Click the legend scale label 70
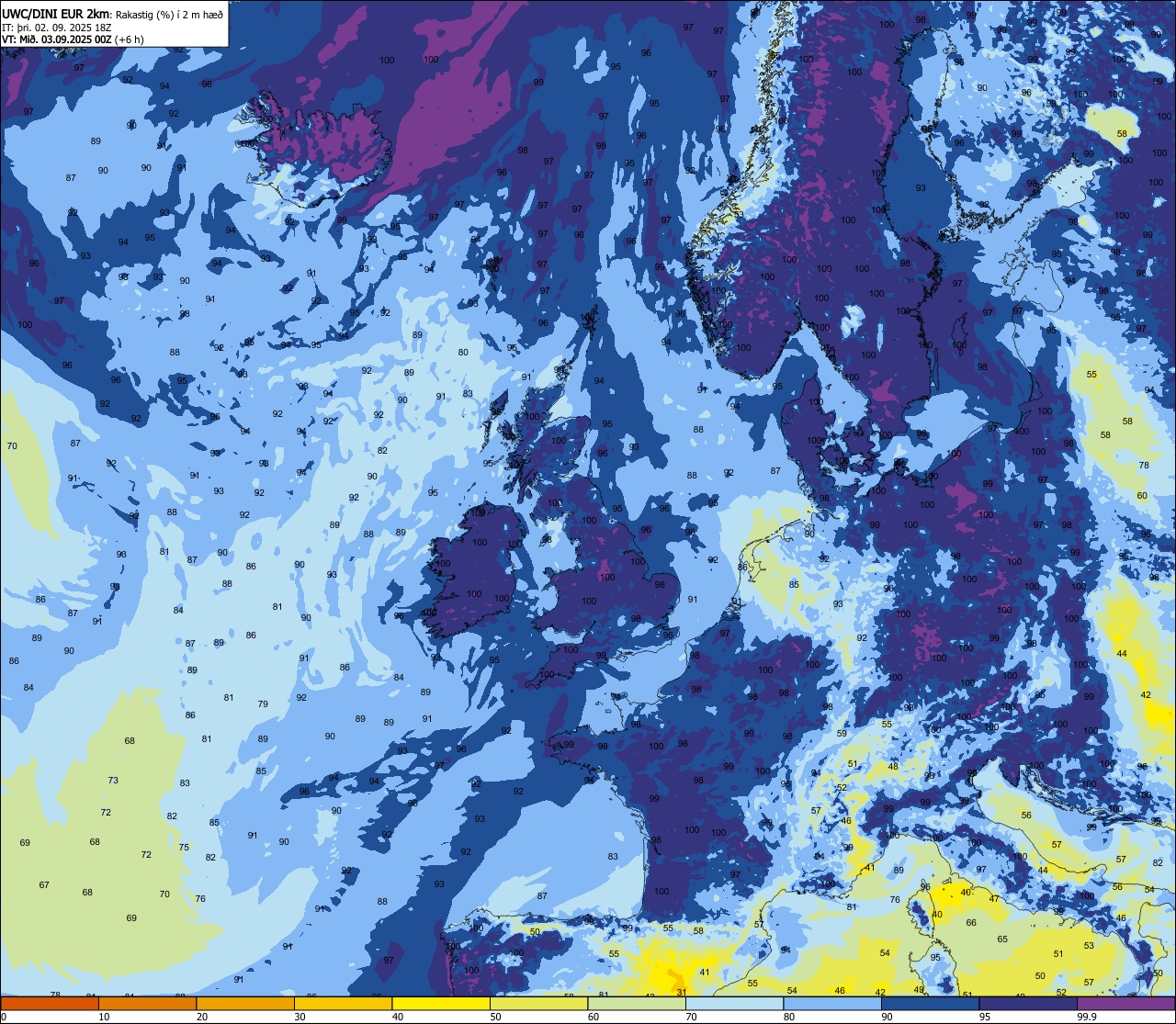Viewport: 1176px width, 1024px height. point(691,1017)
